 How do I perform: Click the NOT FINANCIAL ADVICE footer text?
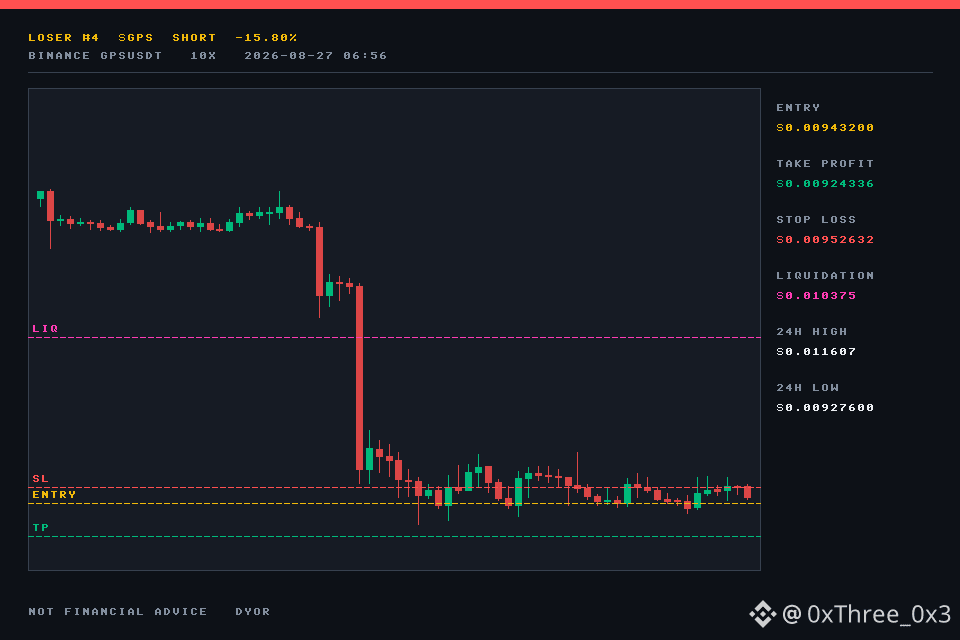(118, 612)
